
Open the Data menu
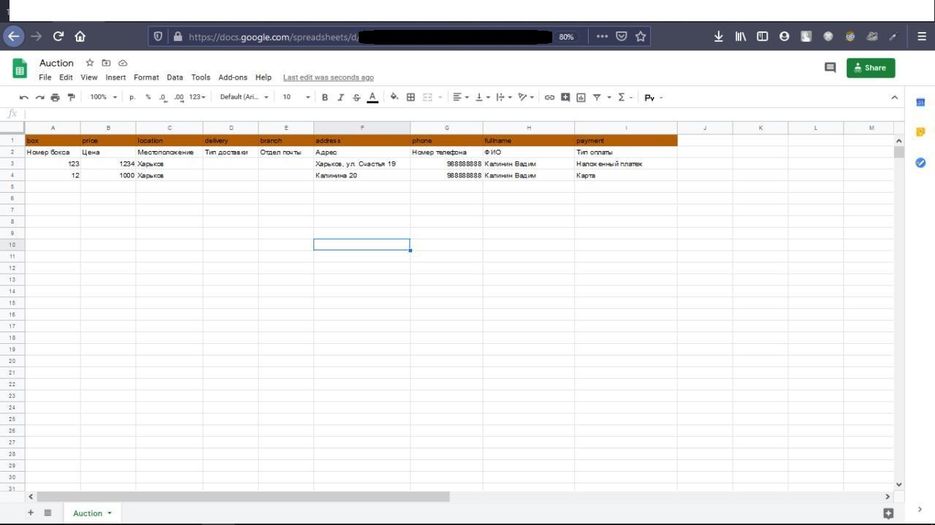175,78
